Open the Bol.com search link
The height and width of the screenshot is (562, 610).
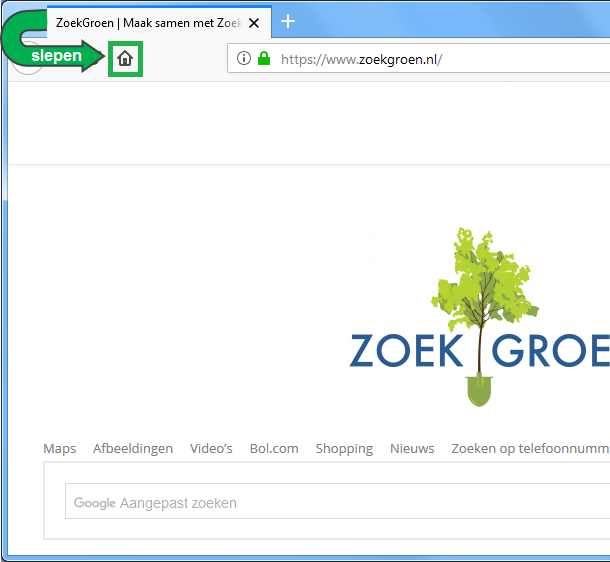click(x=274, y=448)
